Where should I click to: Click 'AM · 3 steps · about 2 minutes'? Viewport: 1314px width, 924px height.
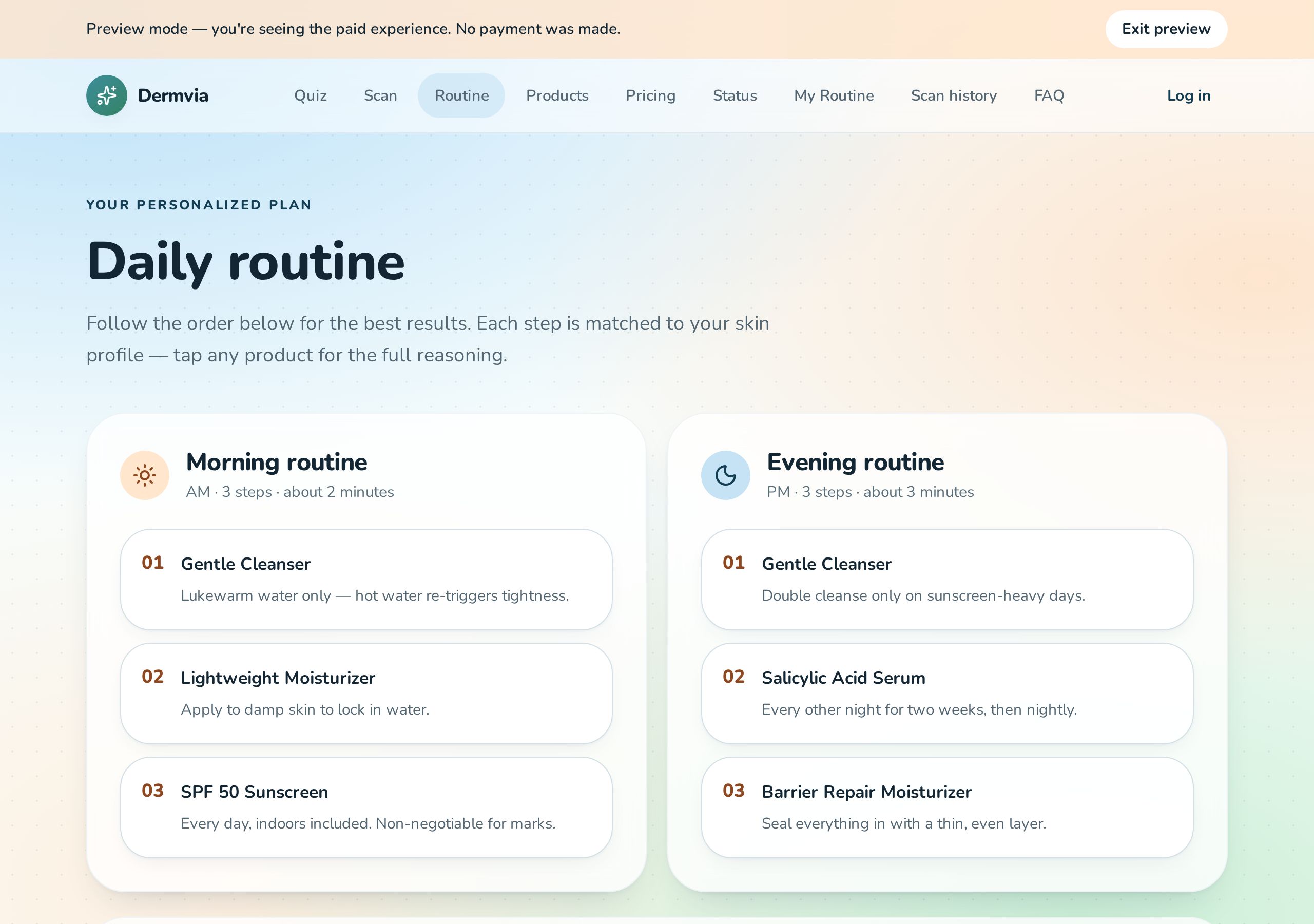[289, 492]
